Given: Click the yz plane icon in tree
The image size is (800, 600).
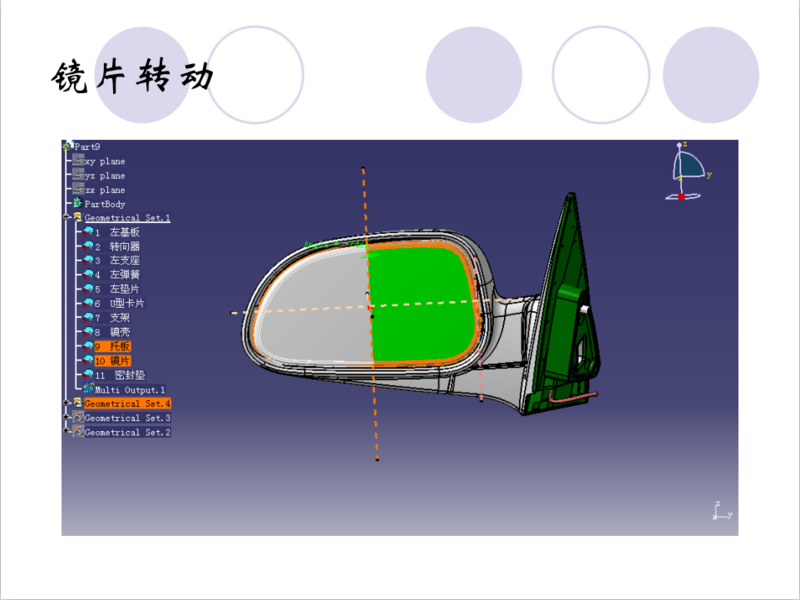Looking at the screenshot, I should coord(78,175).
